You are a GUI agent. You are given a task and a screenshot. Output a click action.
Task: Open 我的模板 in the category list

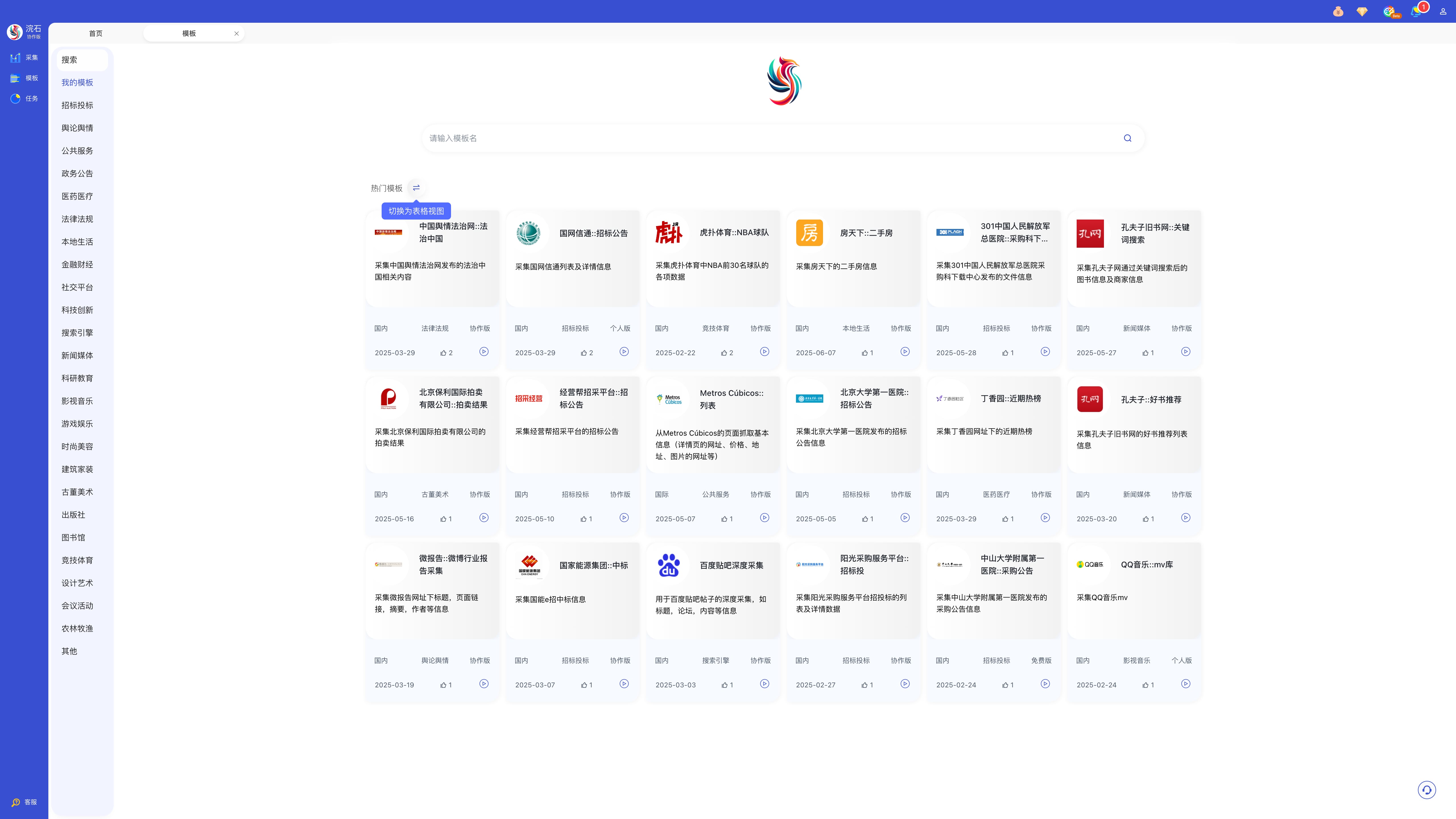click(x=77, y=82)
